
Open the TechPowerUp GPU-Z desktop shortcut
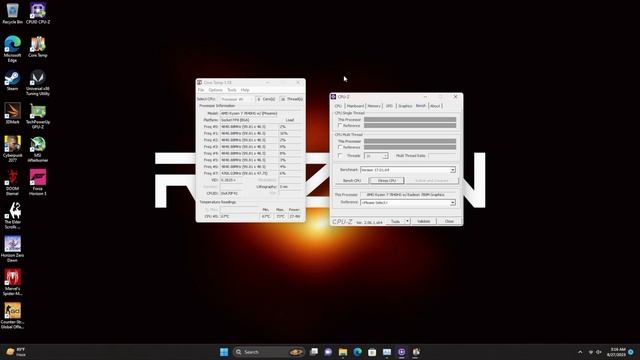[x=38, y=116]
